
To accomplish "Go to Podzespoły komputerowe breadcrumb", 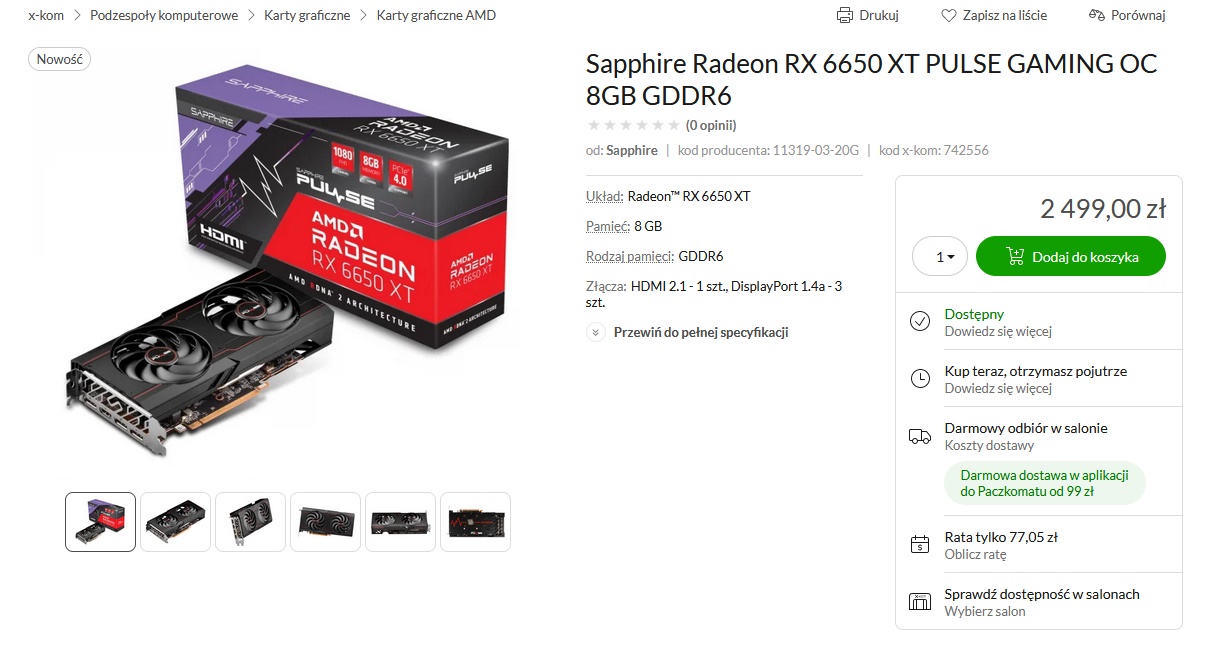I will pos(164,15).
